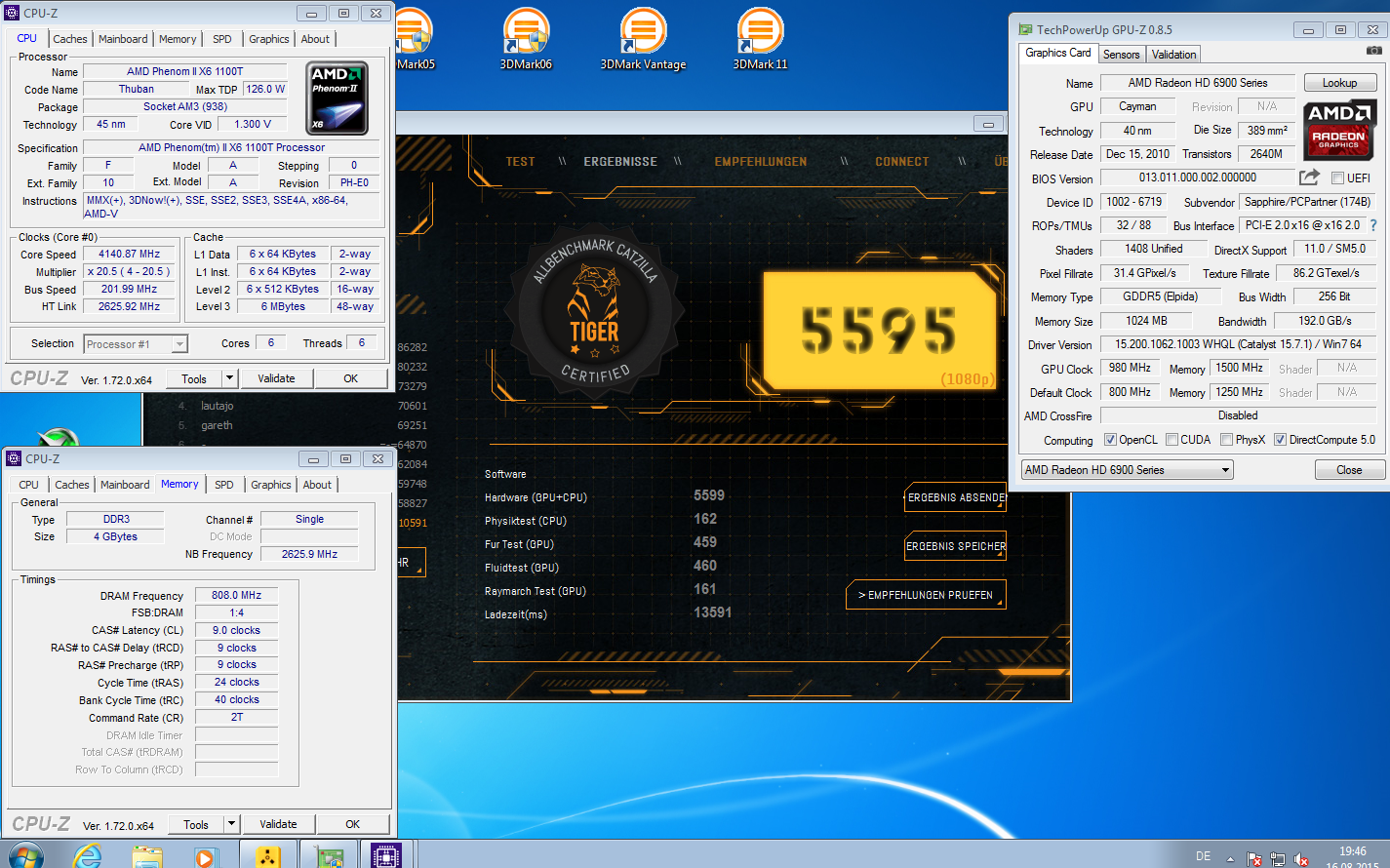Open SPD tab in CPU-Z memory window

click(x=224, y=485)
